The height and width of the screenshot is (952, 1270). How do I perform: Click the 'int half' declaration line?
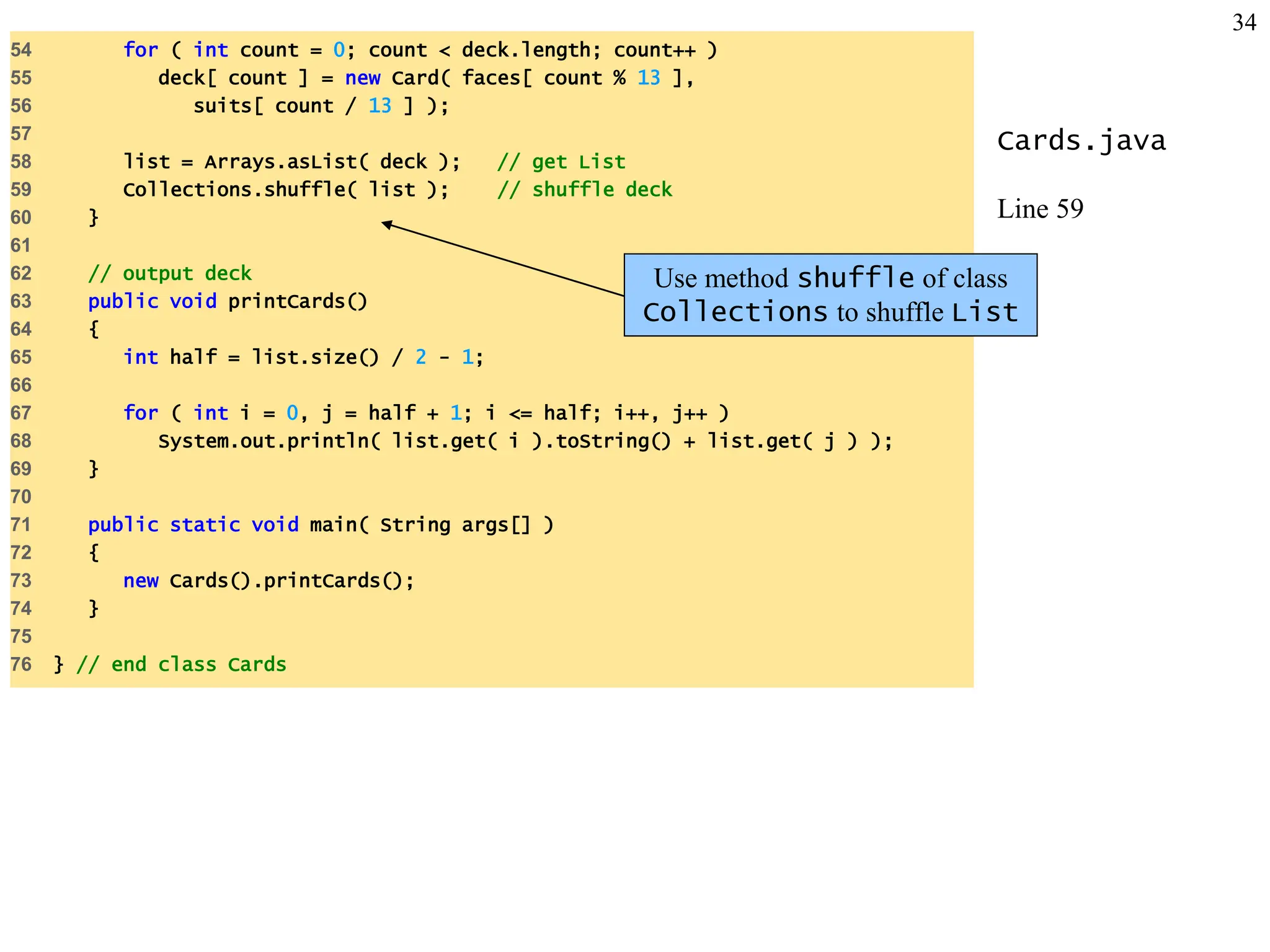point(303,357)
